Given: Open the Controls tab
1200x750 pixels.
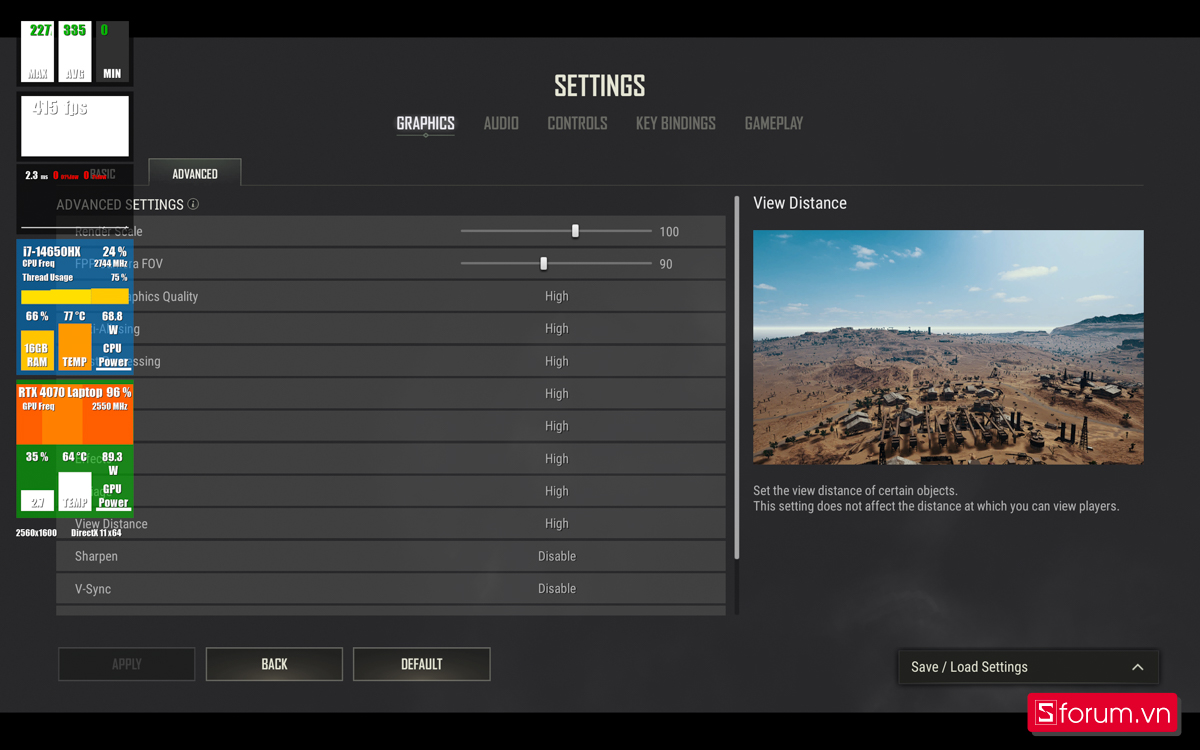Looking at the screenshot, I should (x=577, y=123).
